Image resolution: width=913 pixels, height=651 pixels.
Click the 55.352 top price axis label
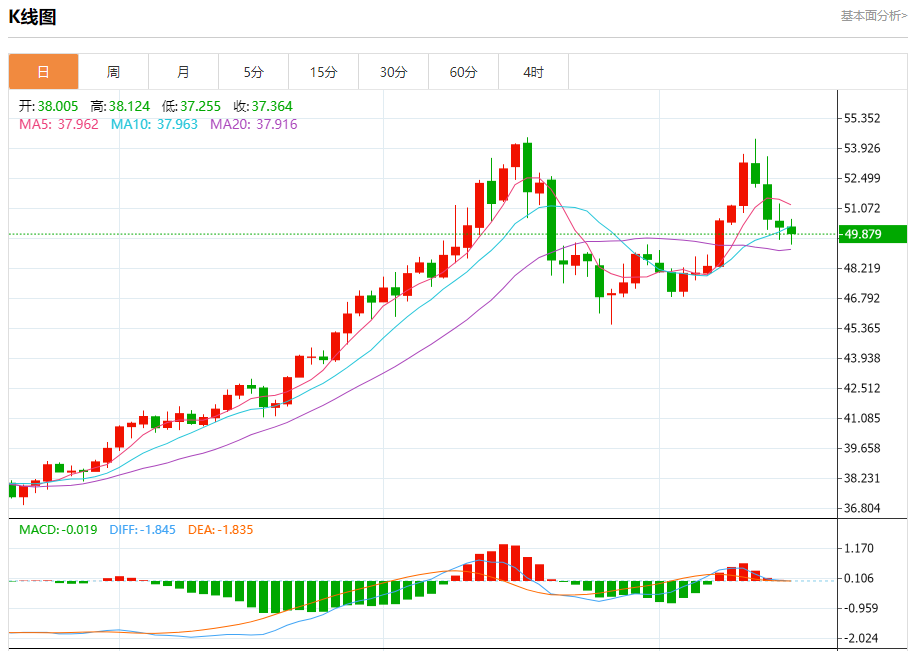(862, 118)
